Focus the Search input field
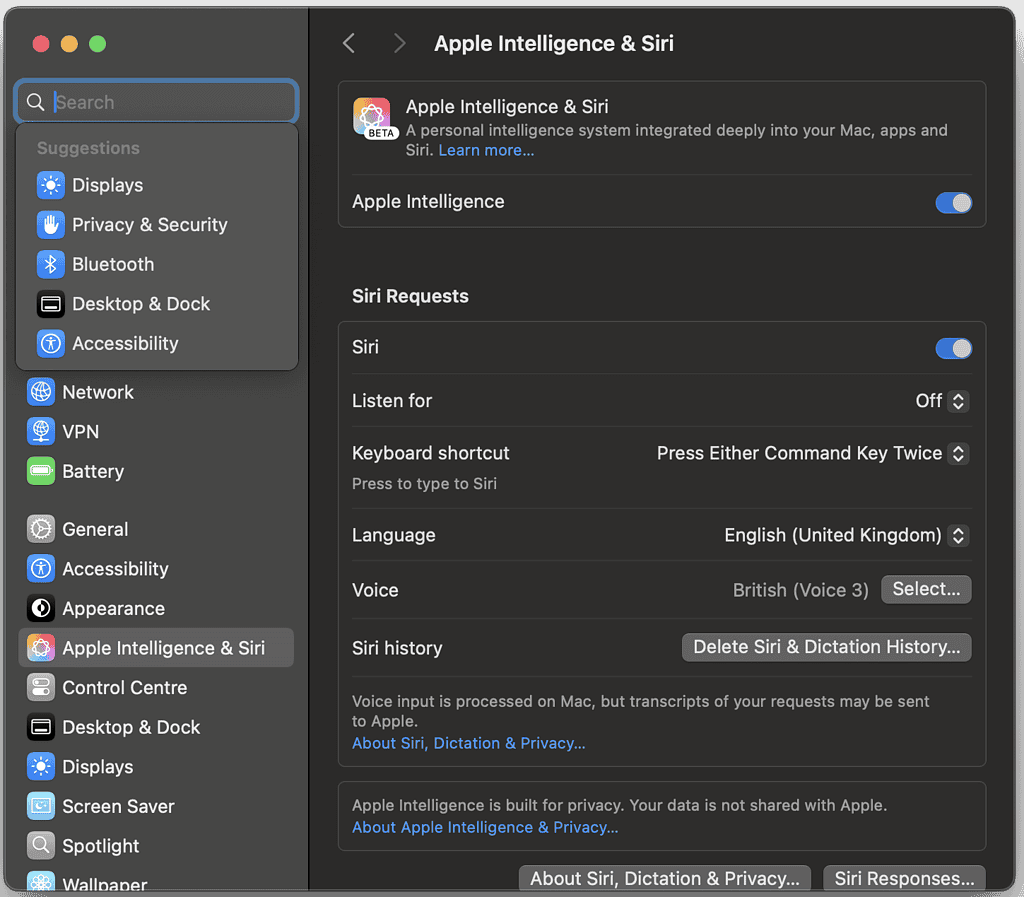The height and width of the screenshot is (897, 1024). tap(170, 102)
